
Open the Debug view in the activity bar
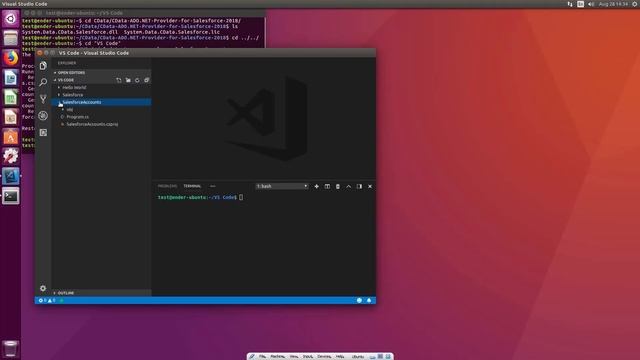click(x=43, y=116)
